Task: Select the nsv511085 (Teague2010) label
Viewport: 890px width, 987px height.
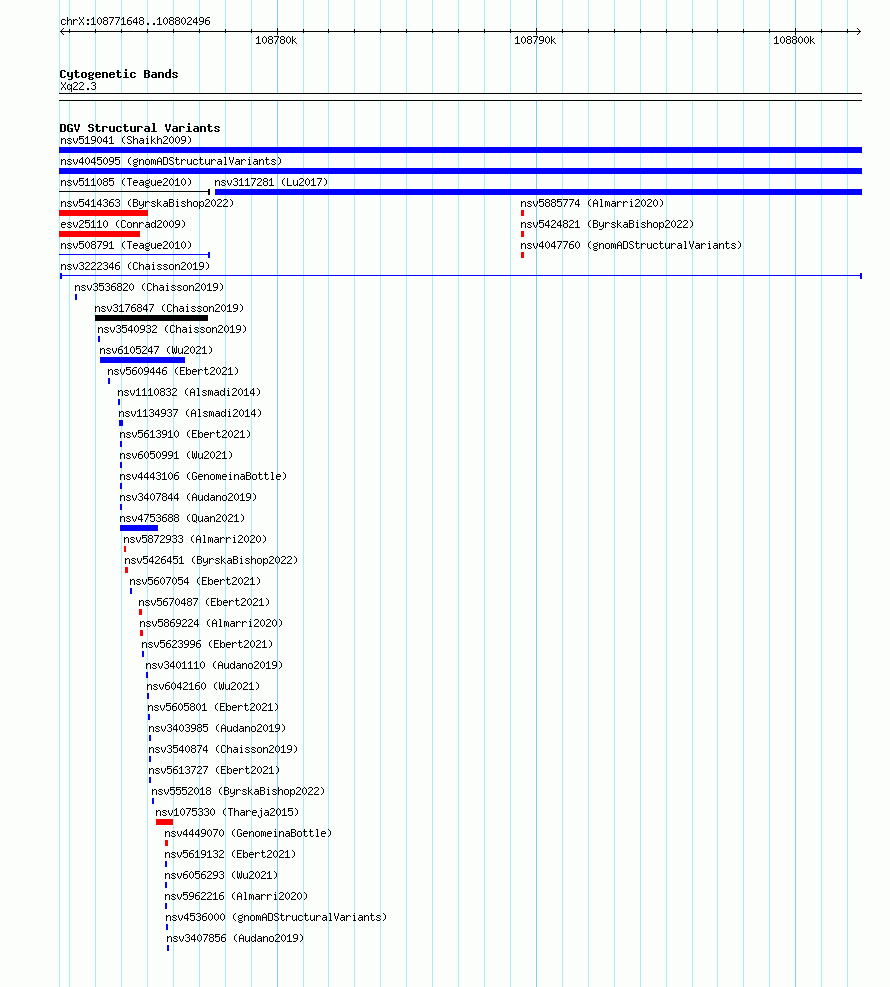Action: coord(126,183)
